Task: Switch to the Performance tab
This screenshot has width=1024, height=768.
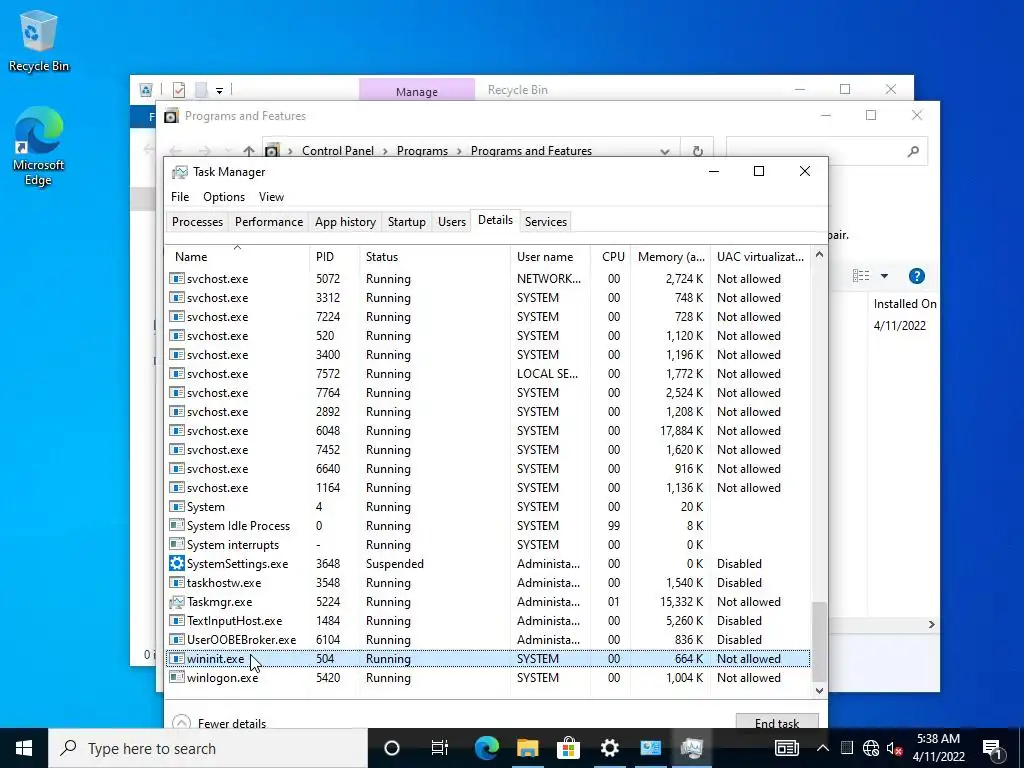Action: 269,222
